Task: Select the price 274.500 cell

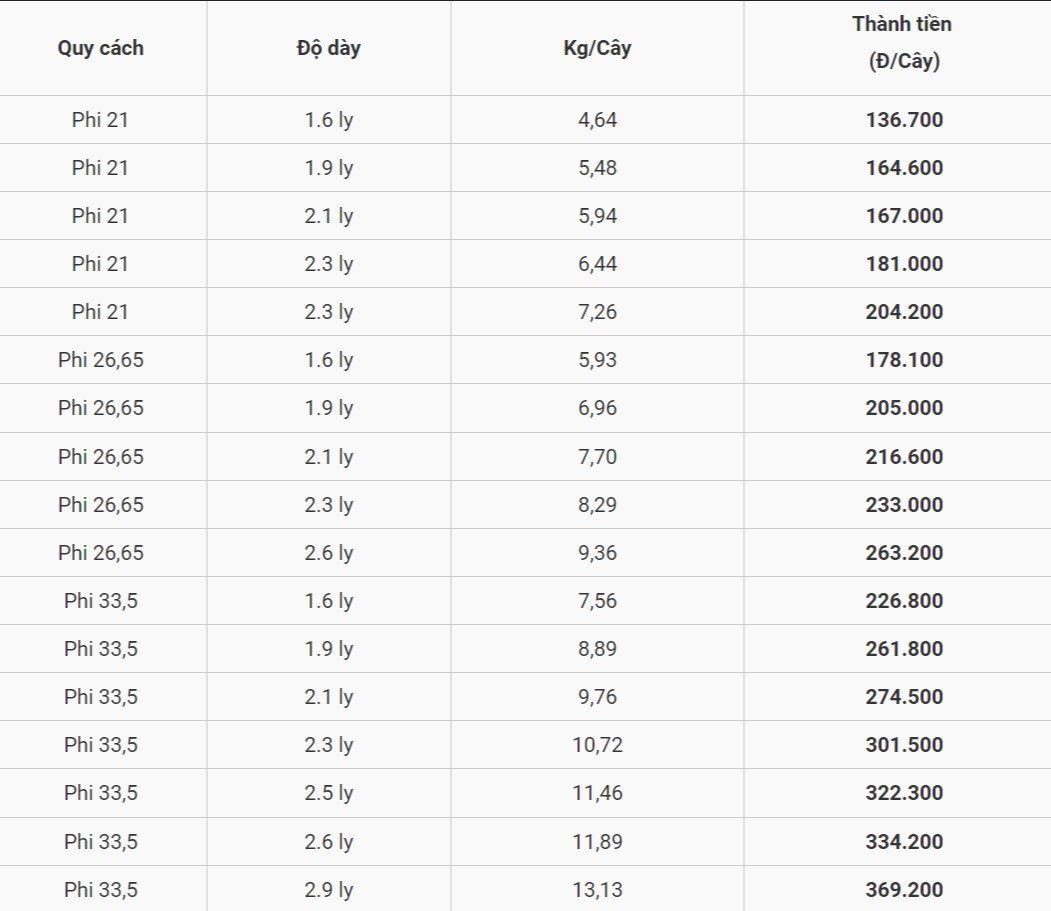Action: (x=904, y=697)
